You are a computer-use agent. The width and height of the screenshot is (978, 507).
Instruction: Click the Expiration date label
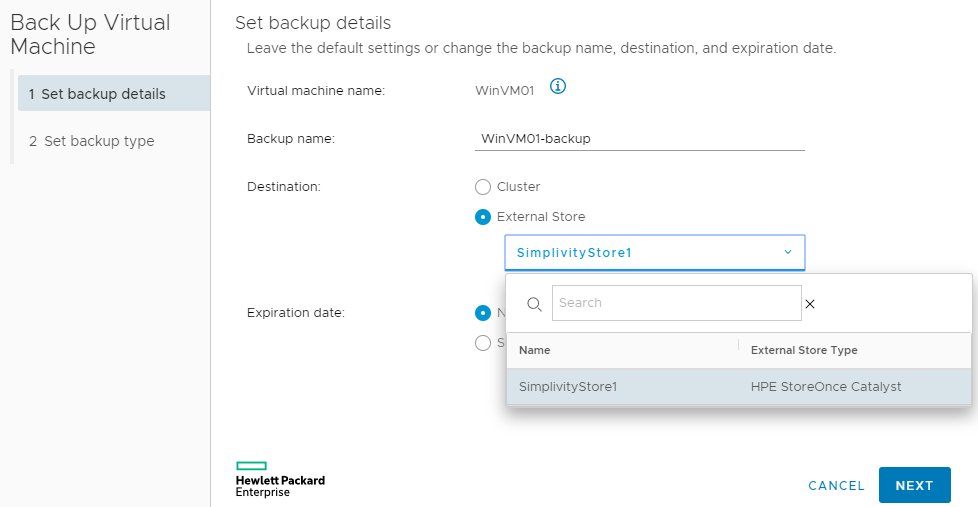point(296,313)
